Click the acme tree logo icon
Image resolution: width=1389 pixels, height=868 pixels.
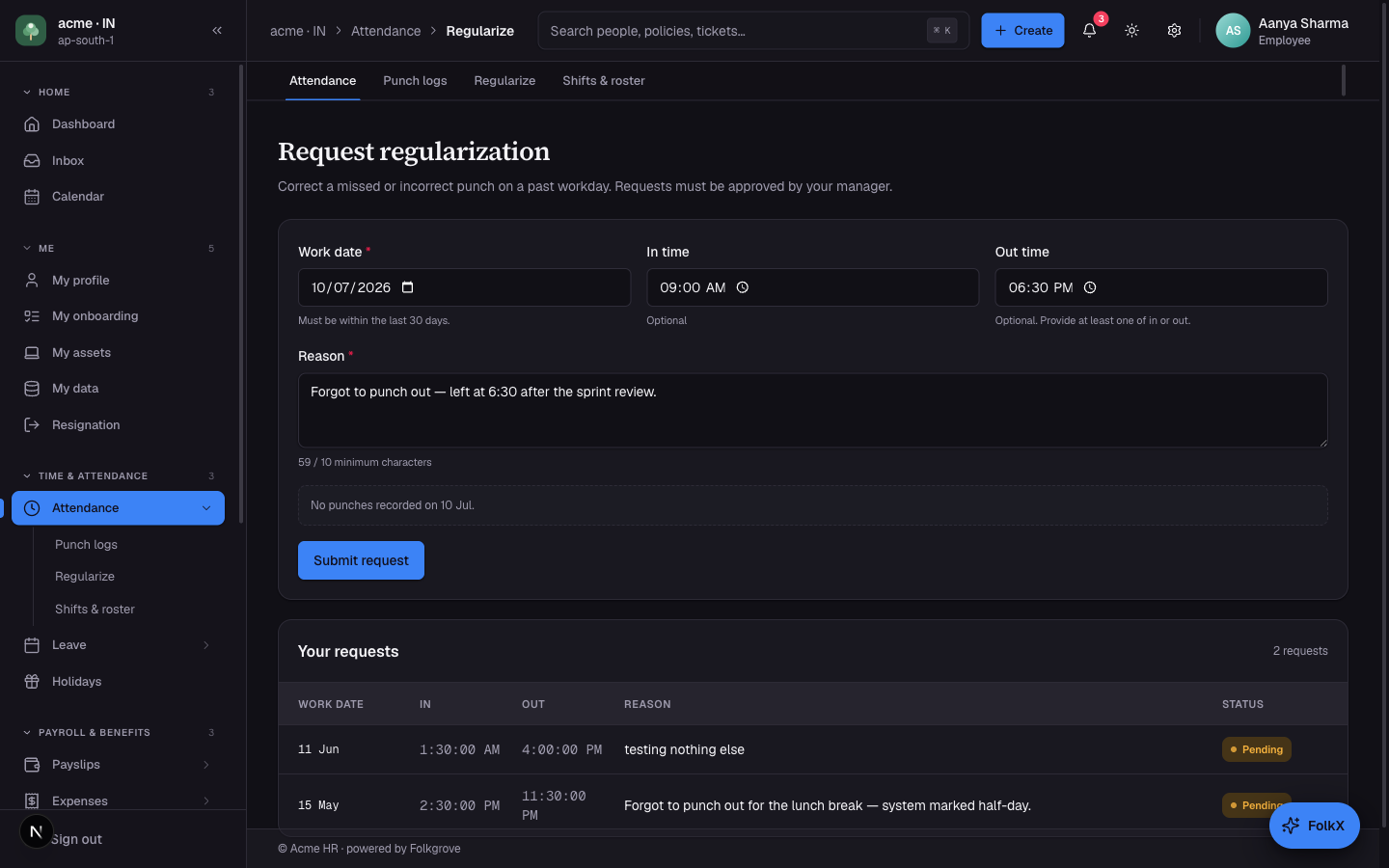(31, 31)
